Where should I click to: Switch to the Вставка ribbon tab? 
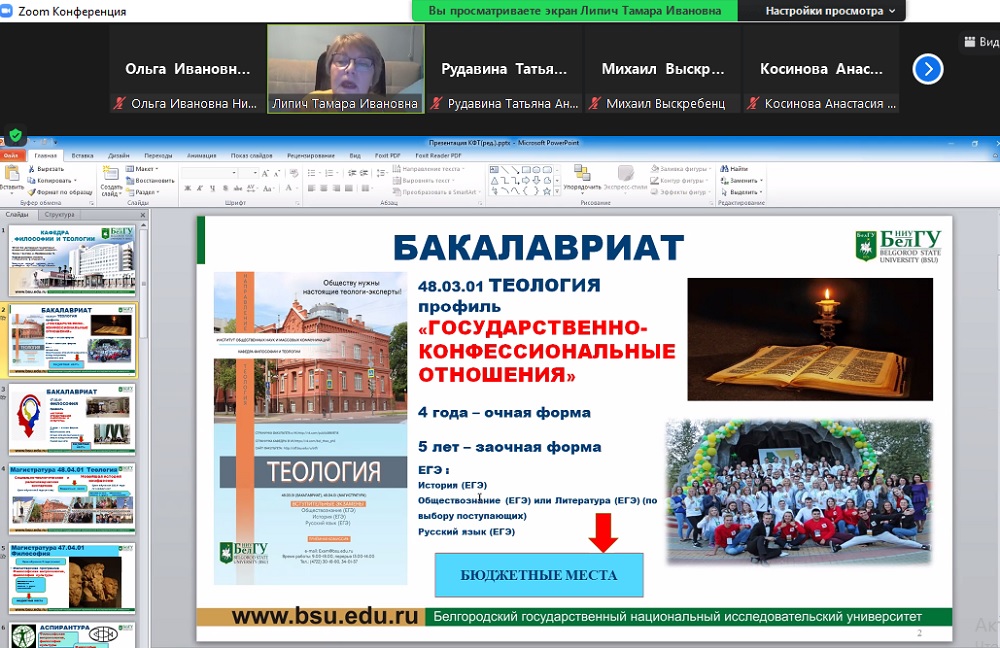point(82,156)
